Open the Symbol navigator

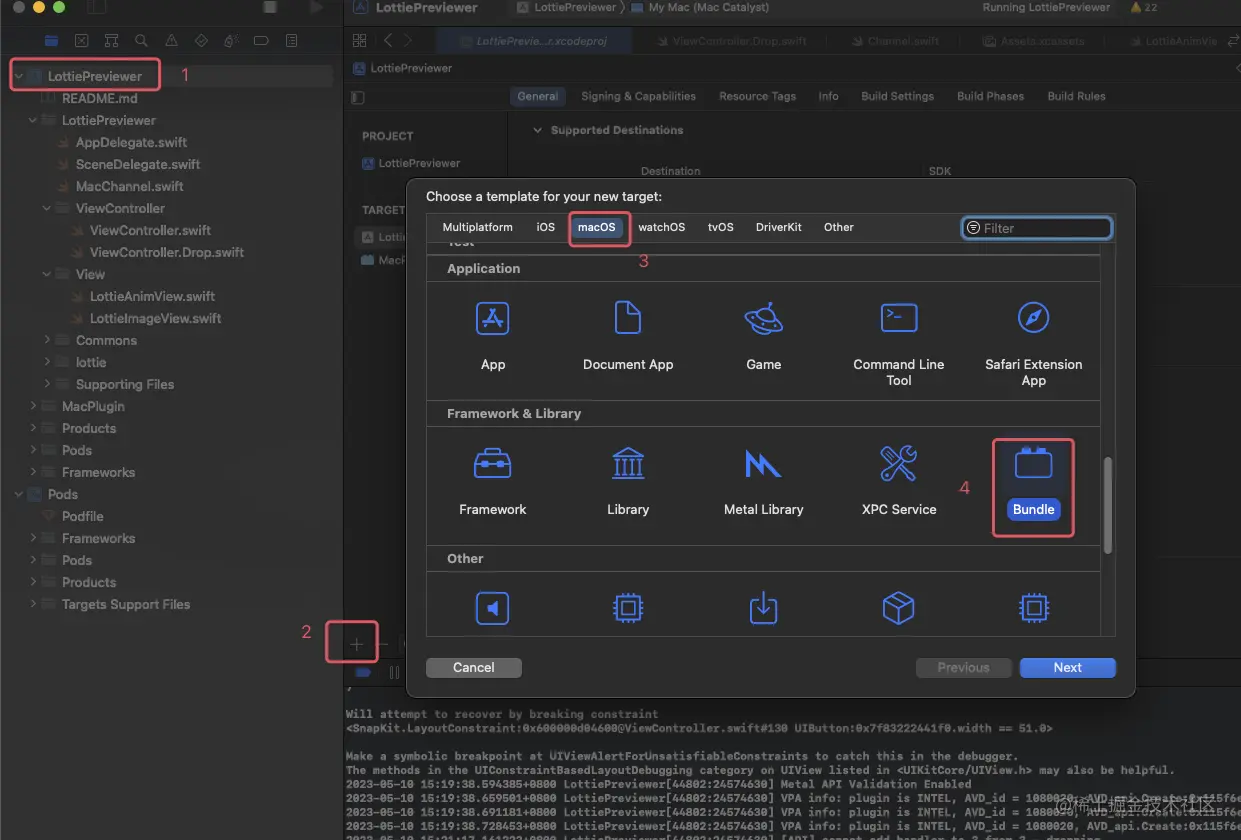point(111,41)
